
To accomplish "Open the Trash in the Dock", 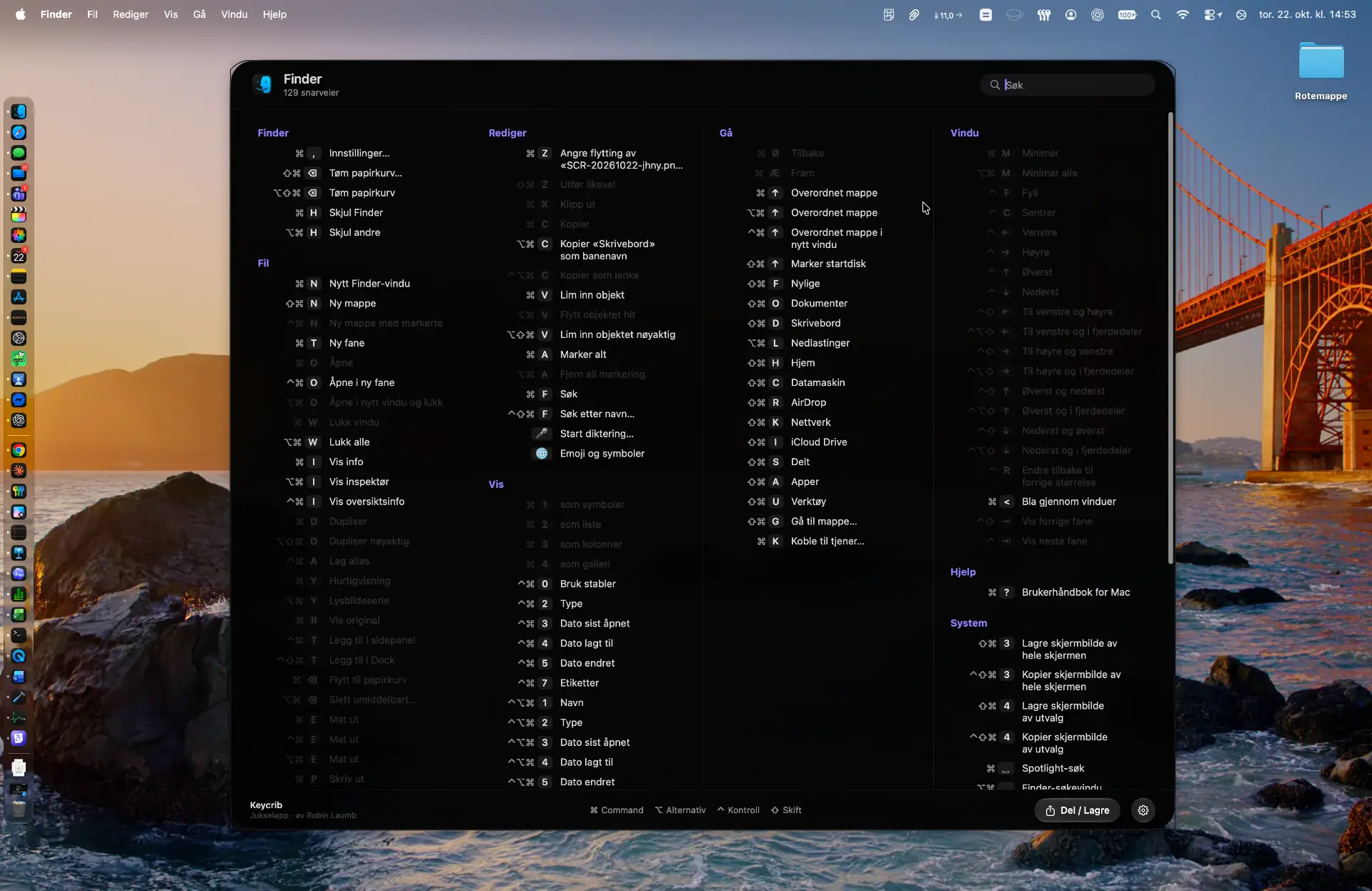I will 19,809.
